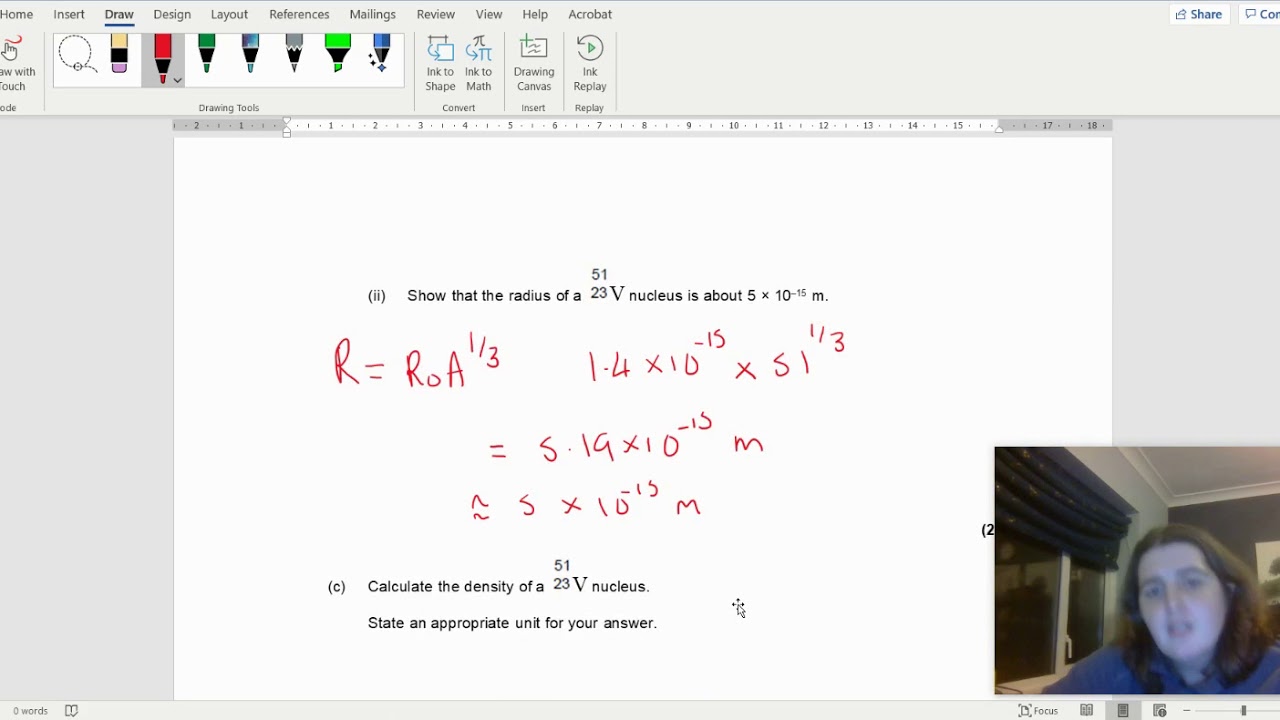The height and width of the screenshot is (720, 1280).
Task: Click the zoom out minus button
Action: pyautogui.click(x=1187, y=711)
